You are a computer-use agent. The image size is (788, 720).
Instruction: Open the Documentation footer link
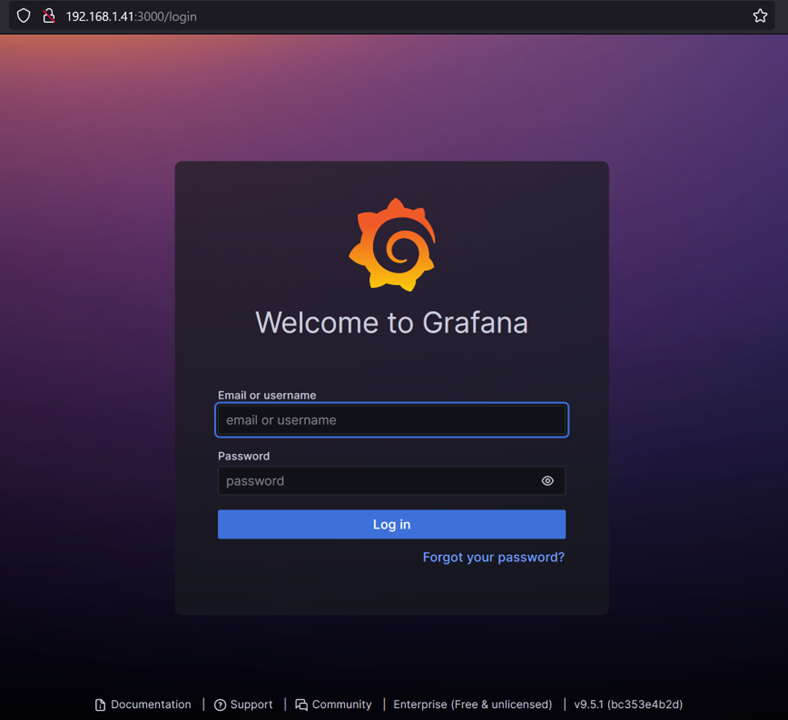click(143, 704)
